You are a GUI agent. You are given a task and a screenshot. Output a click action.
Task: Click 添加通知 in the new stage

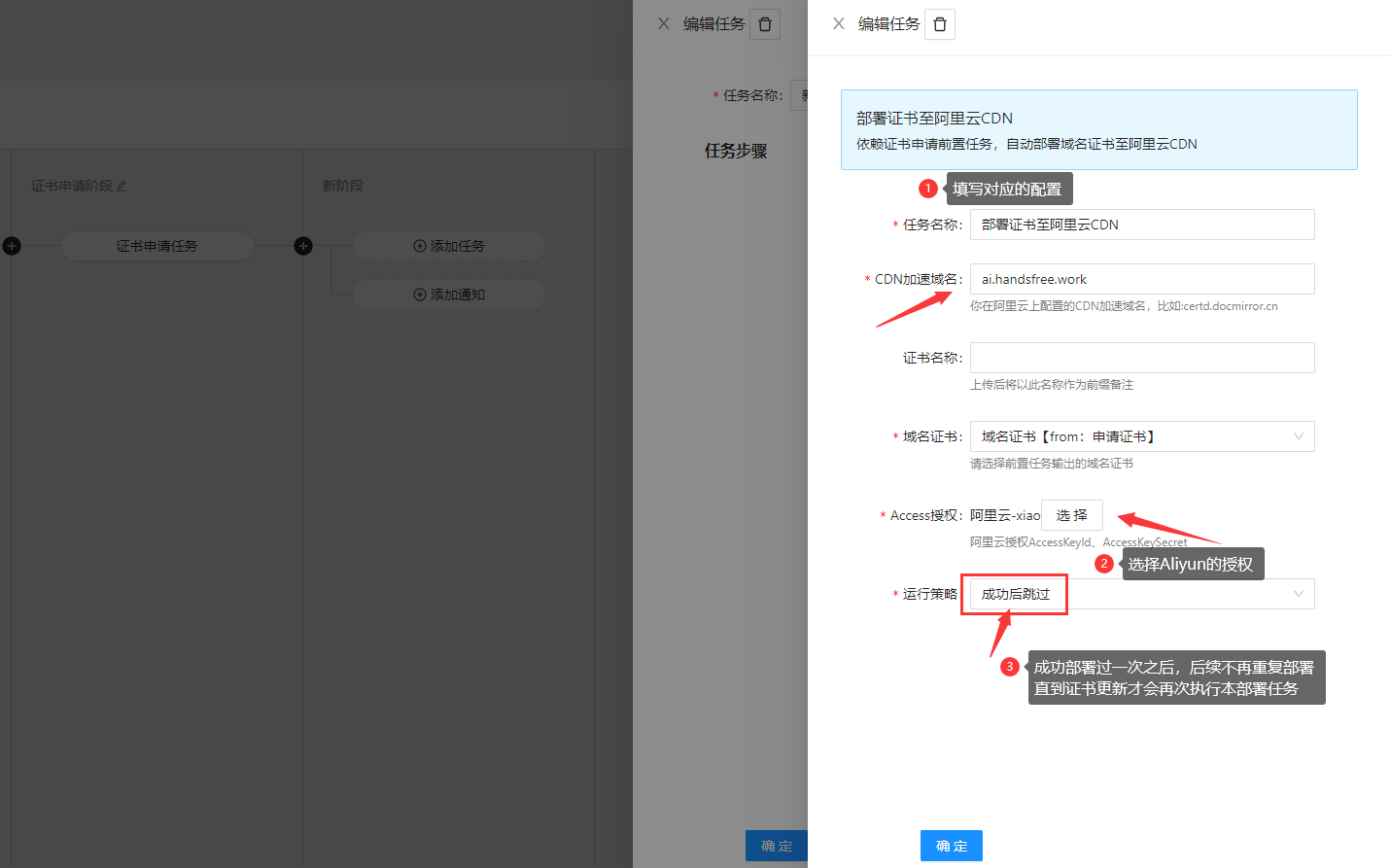tap(449, 295)
